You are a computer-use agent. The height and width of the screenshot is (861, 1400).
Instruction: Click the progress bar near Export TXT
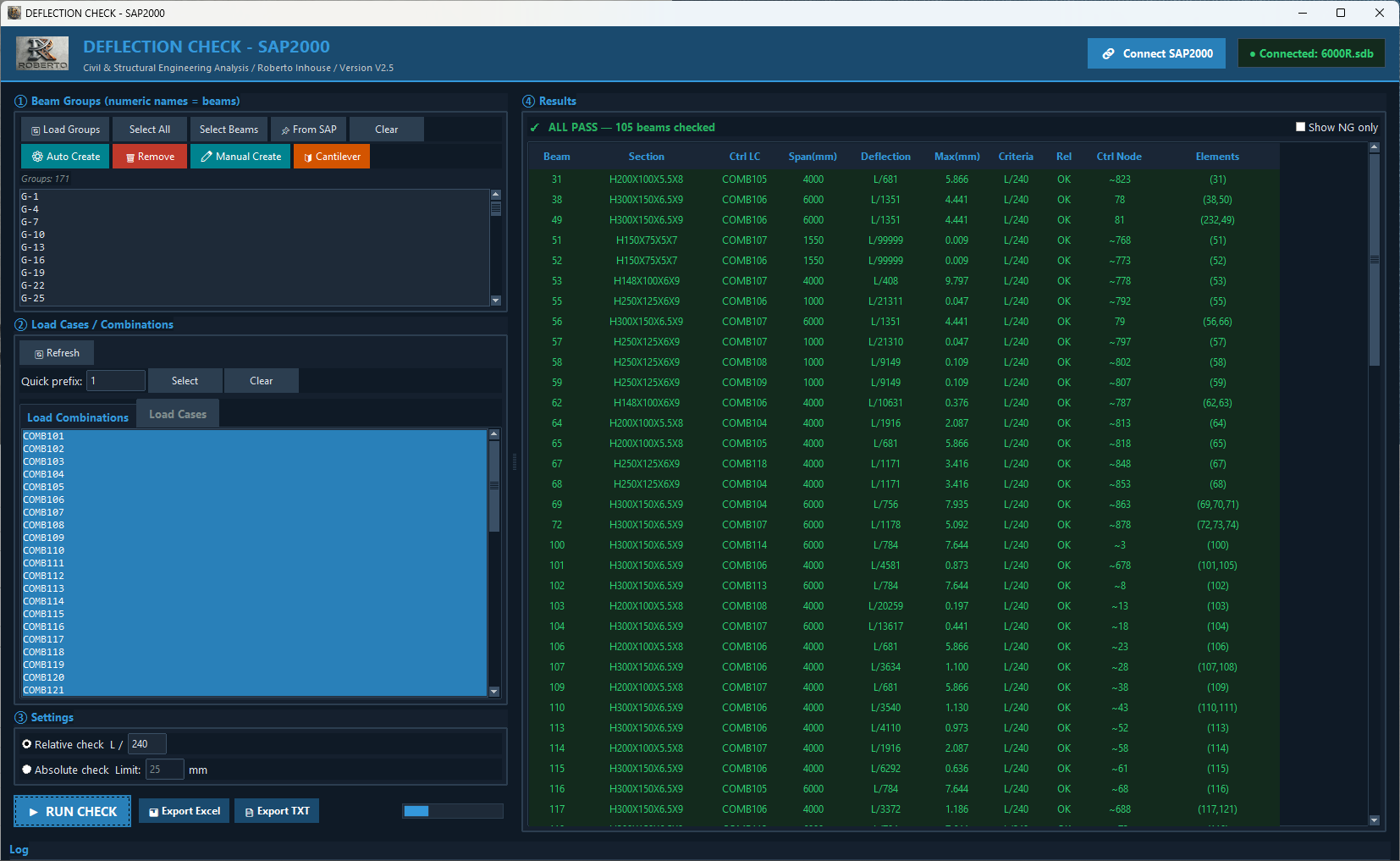453,811
